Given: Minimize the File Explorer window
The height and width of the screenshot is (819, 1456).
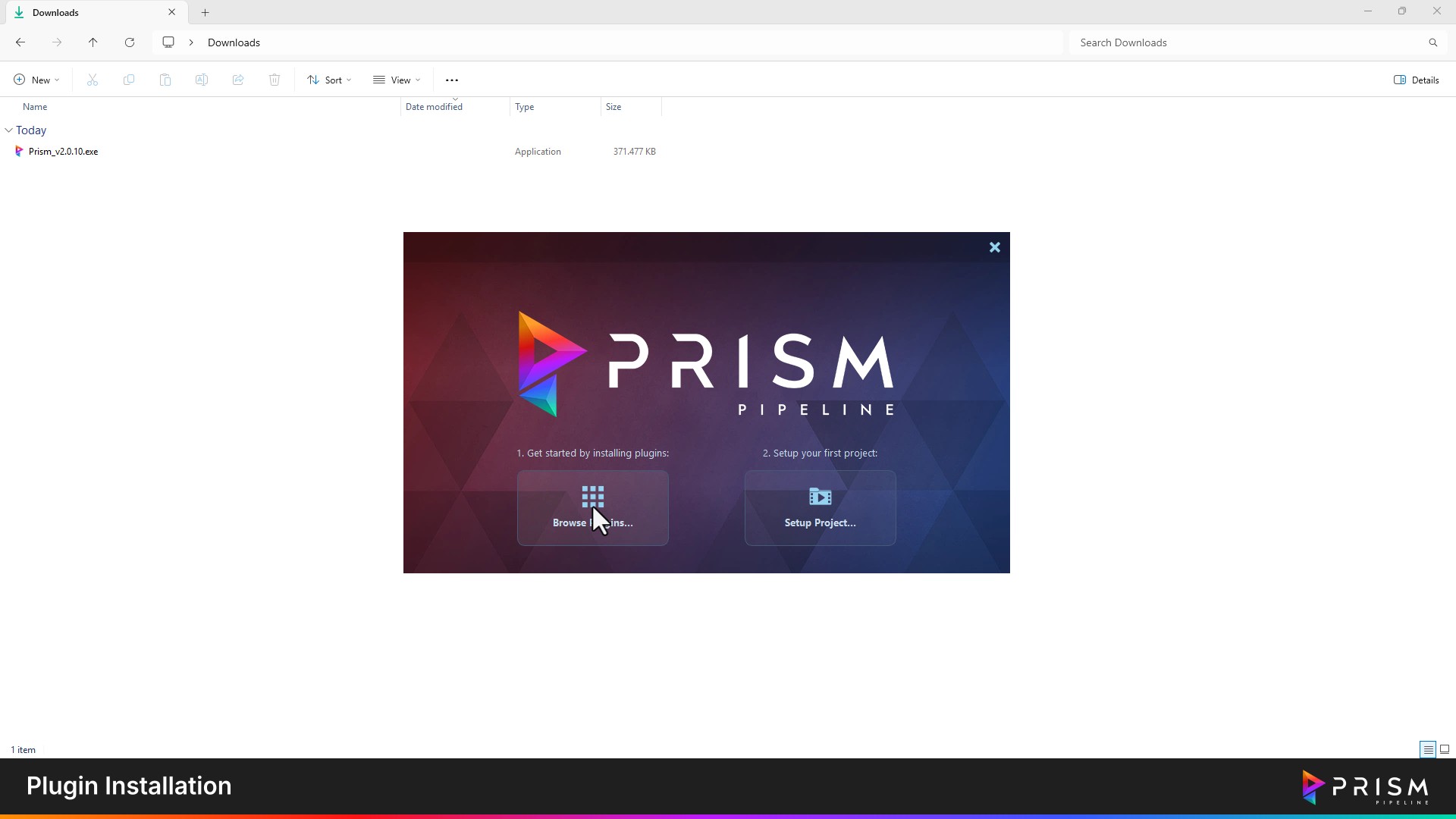Looking at the screenshot, I should coord(1368,11).
